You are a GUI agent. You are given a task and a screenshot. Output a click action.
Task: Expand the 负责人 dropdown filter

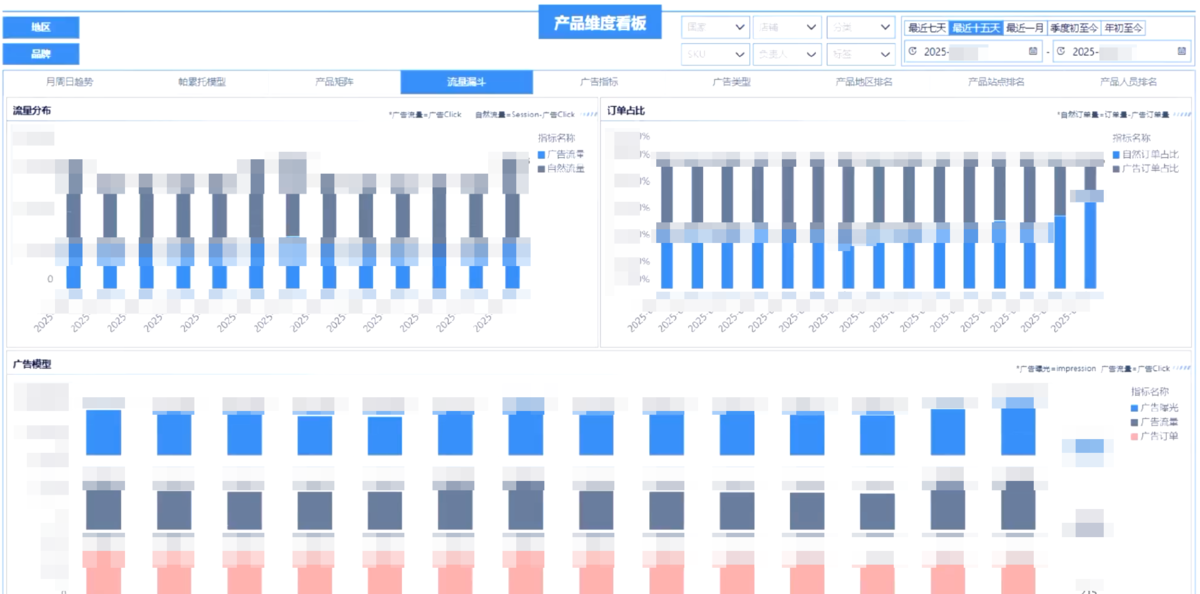787,54
